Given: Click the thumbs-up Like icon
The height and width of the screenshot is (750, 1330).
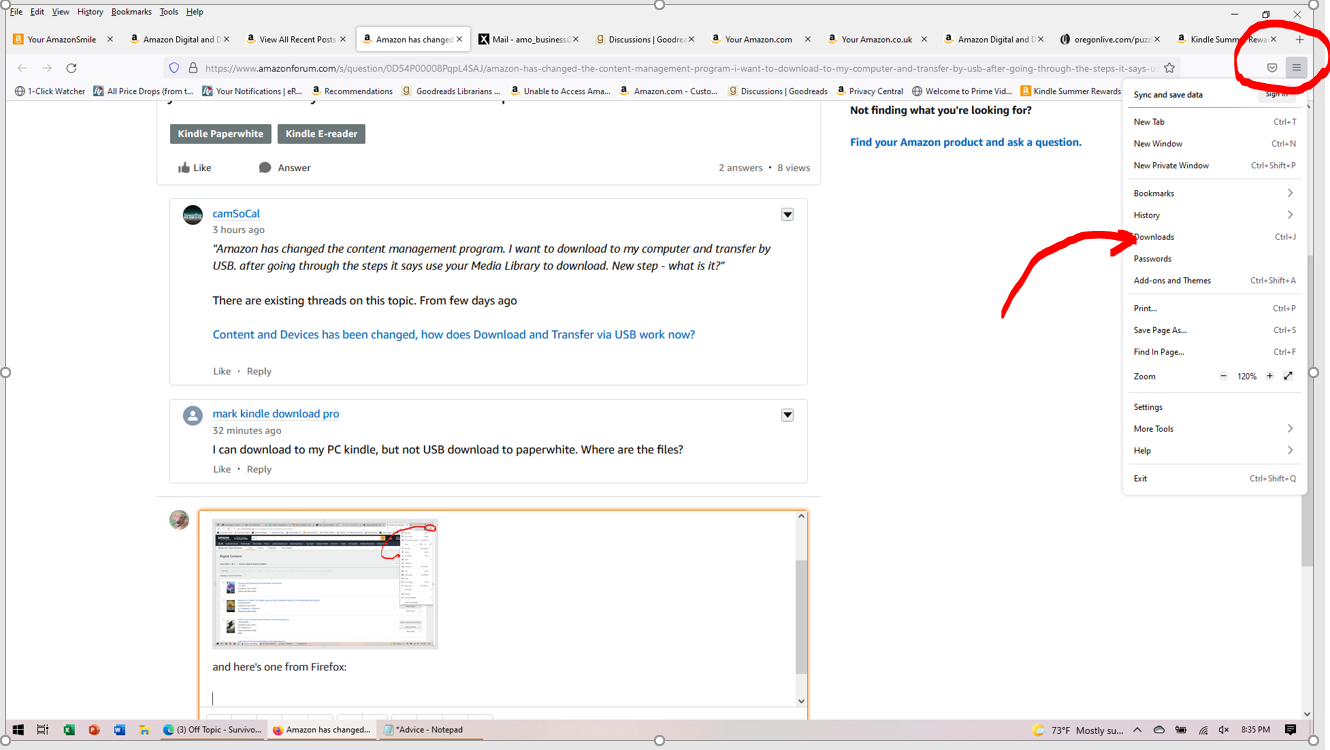Looking at the screenshot, I should pos(186,167).
